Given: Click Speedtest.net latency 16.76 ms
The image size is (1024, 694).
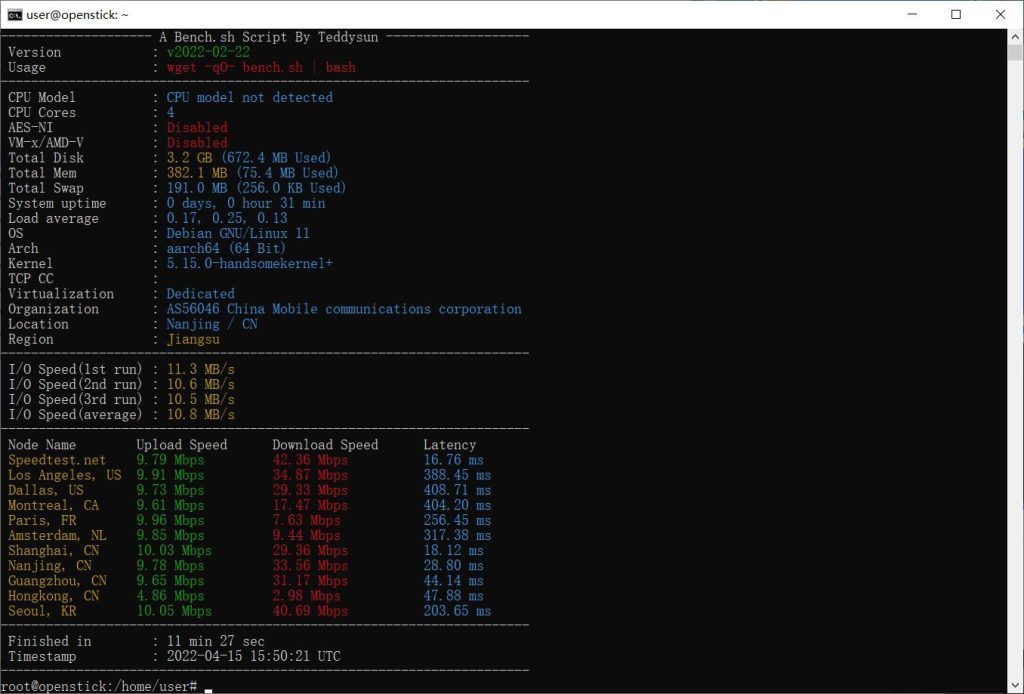Looking at the screenshot, I should click(x=453, y=460).
